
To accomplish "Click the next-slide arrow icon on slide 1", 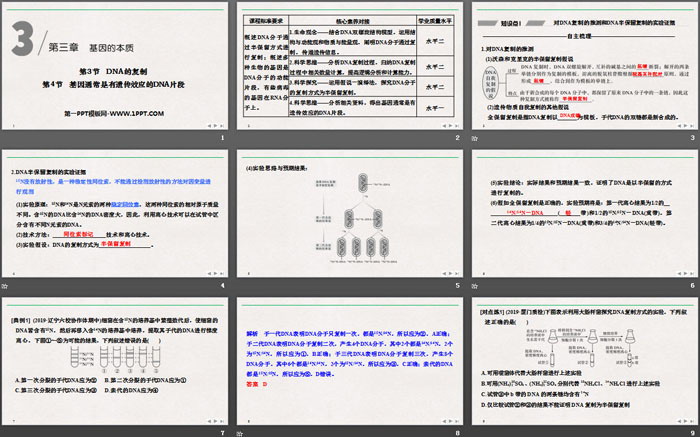I will [x=215, y=126].
